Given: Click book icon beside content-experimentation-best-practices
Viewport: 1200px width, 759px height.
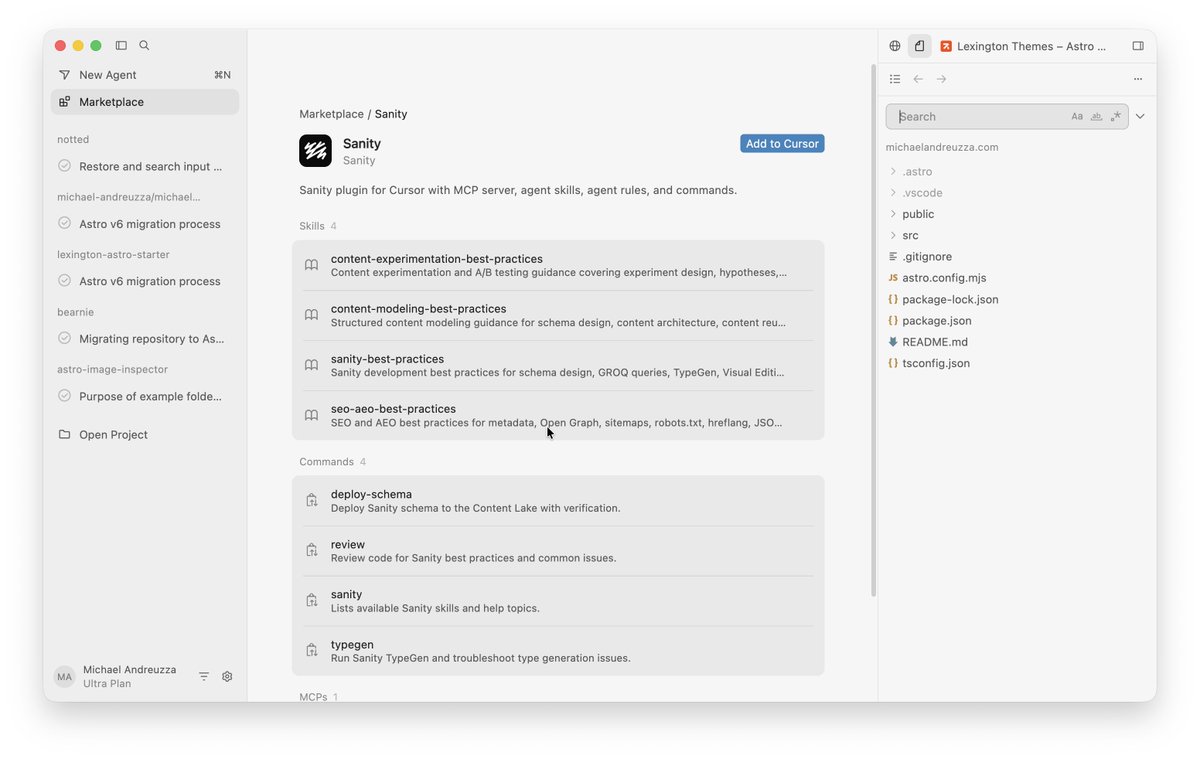Looking at the screenshot, I should pos(311,265).
